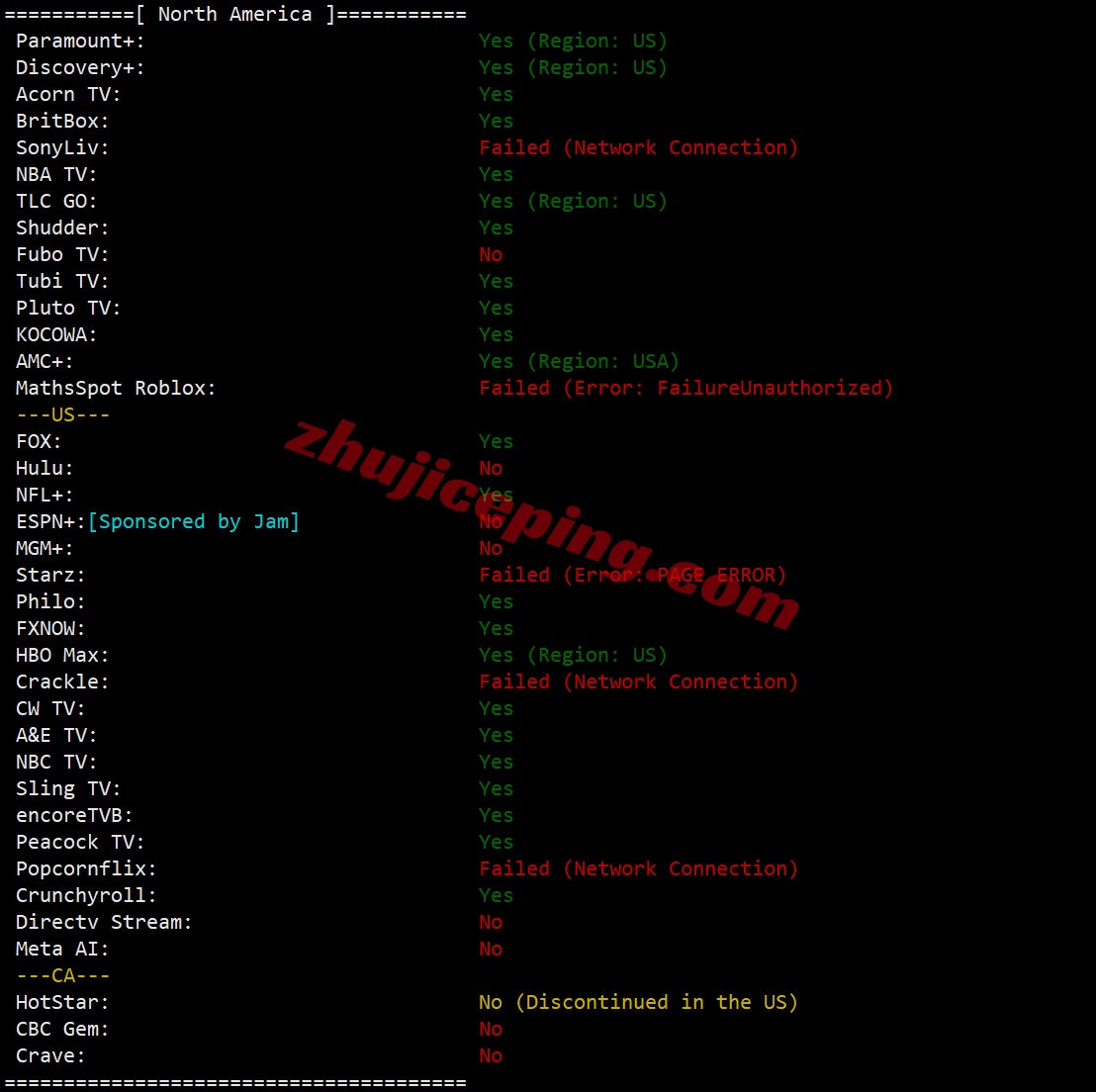Select the HBO Max label
The width and height of the screenshot is (1096, 1092).
(62, 655)
